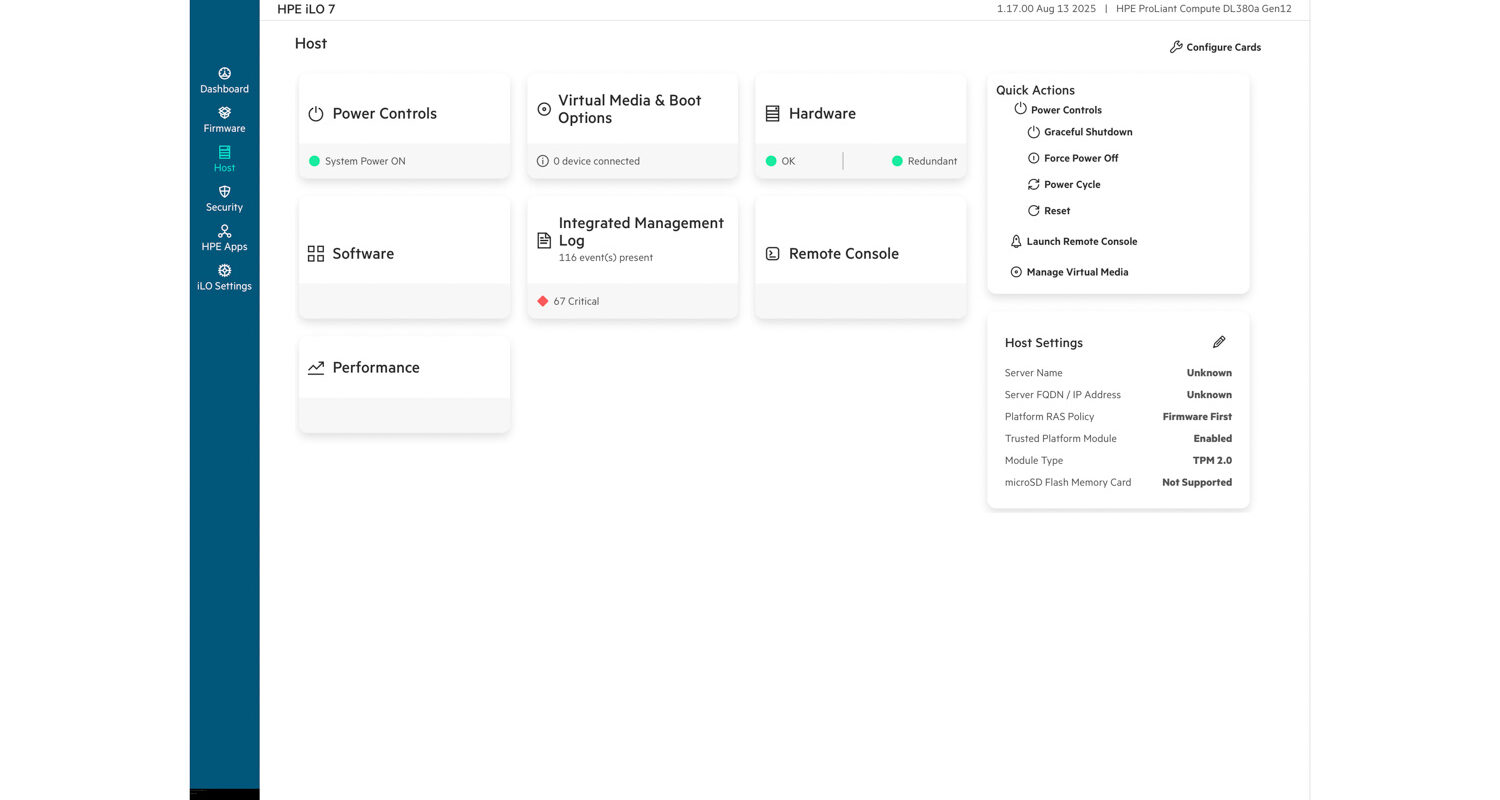Open the Firmware section icon
This screenshot has height=800, width=1500.
click(224, 113)
